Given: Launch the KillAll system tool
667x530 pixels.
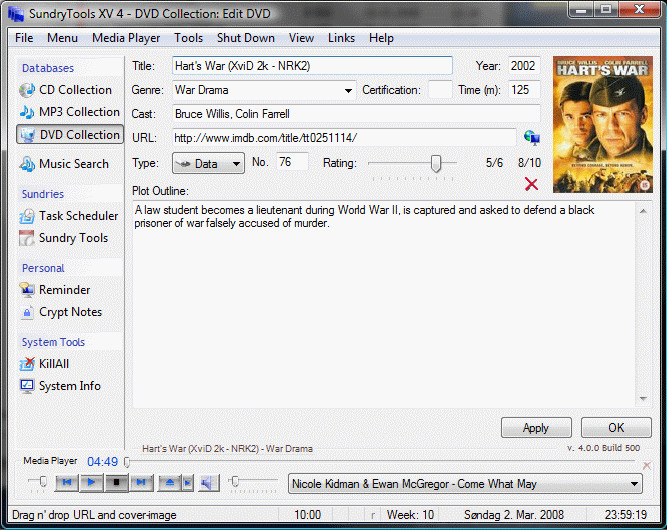Looking at the screenshot, I should [44, 364].
